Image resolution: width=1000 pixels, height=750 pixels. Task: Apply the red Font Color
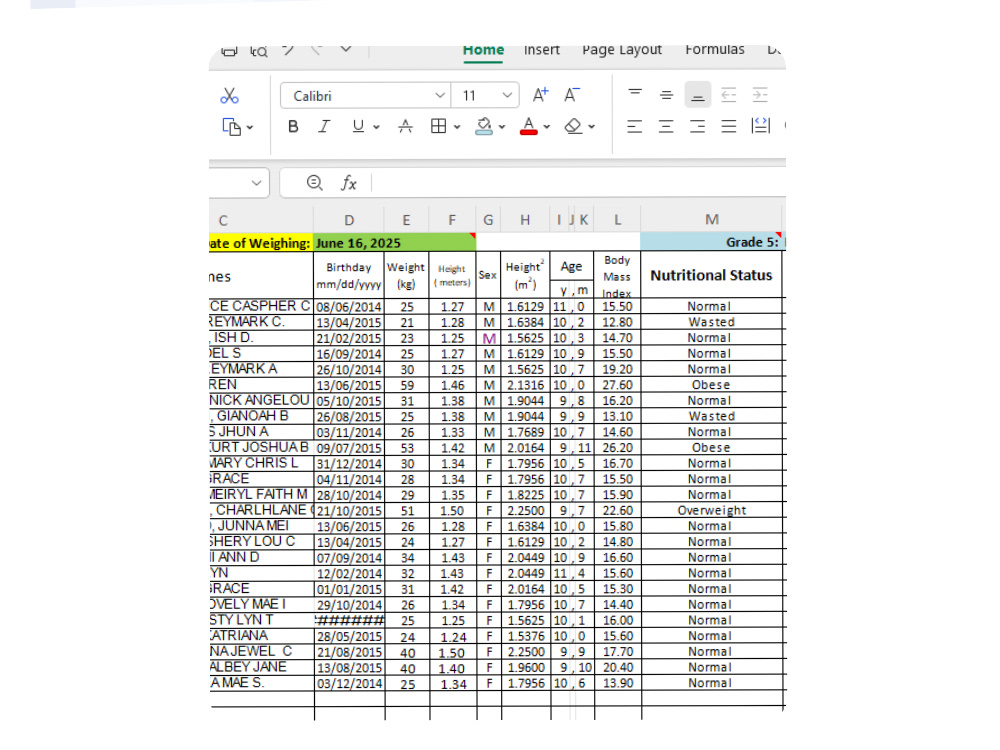tap(529, 126)
